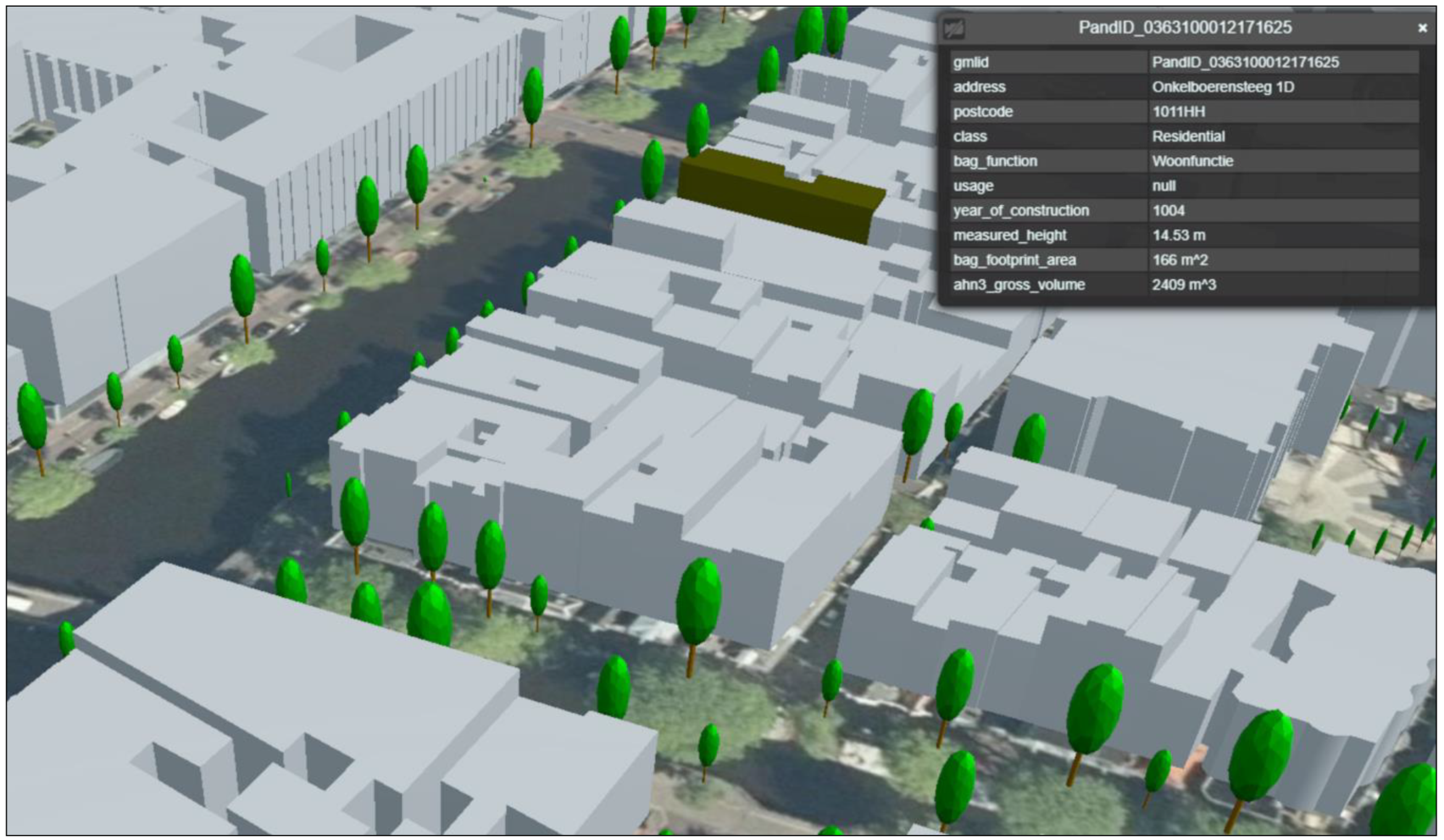Click the postcode attribute label
Viewport: 1444px width, 840px height.
click(x=983, y=112)
